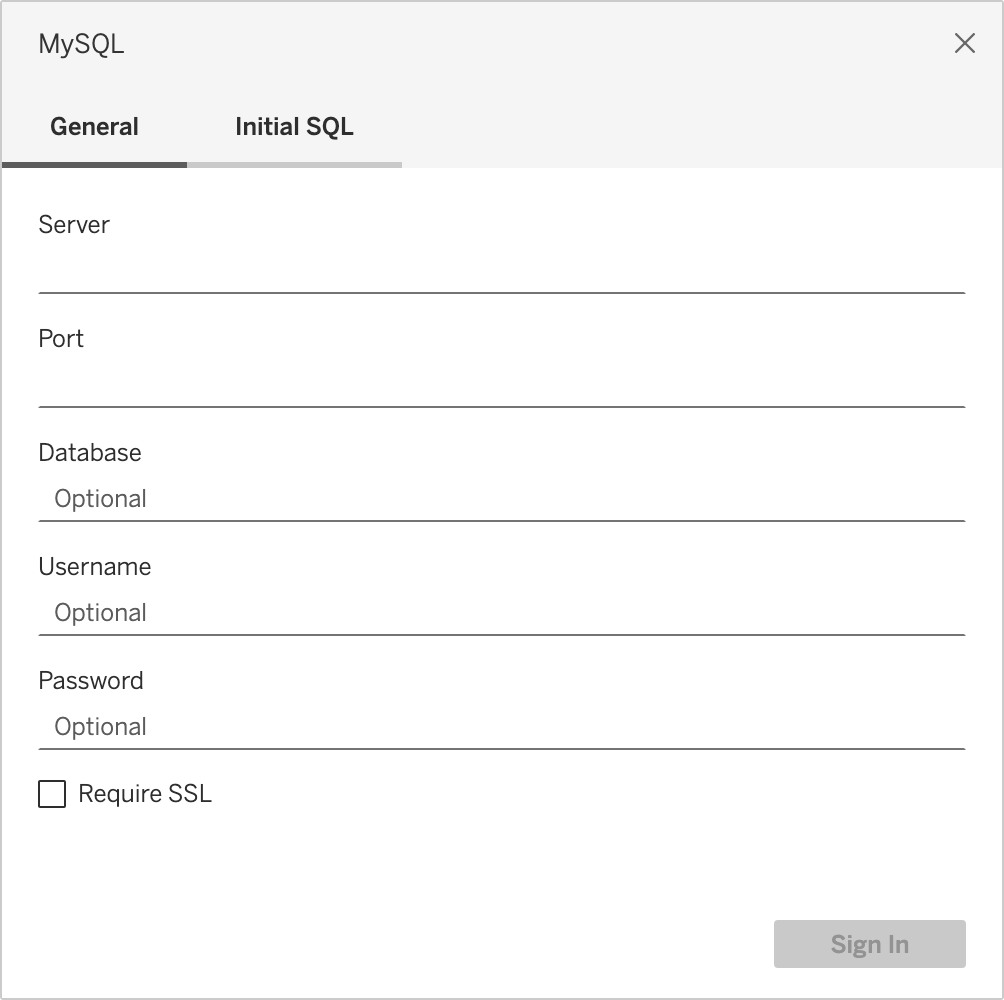Click the Optional placeholder under Password
Screen dimensions: 1004x1000
[101, 726]
